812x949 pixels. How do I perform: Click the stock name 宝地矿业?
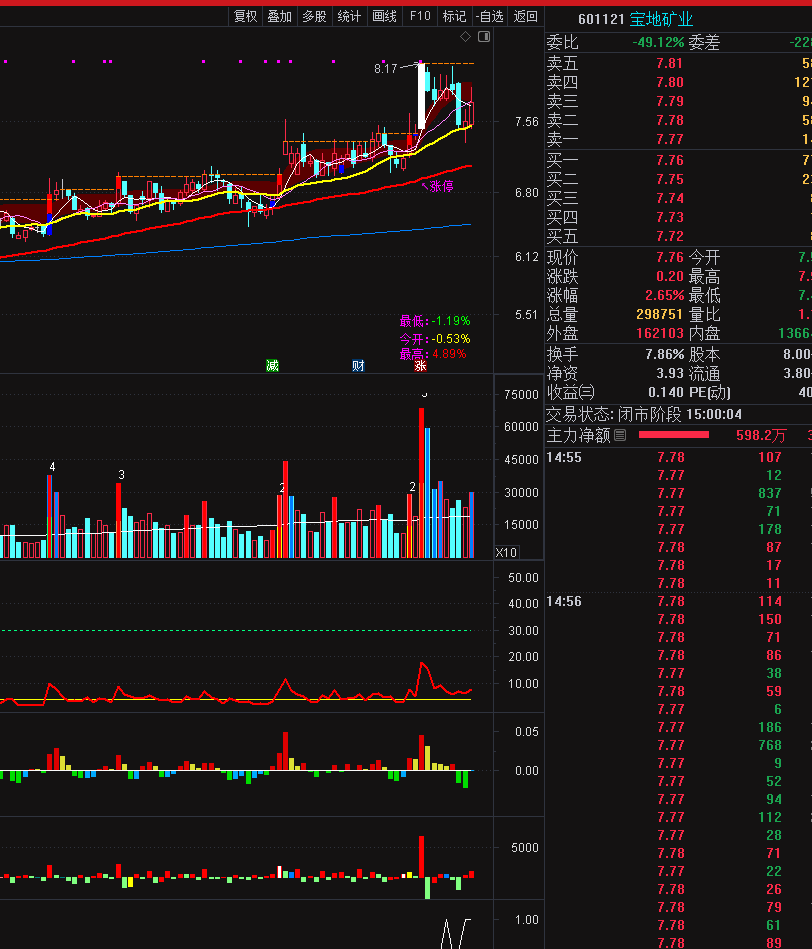pos(661,19)
